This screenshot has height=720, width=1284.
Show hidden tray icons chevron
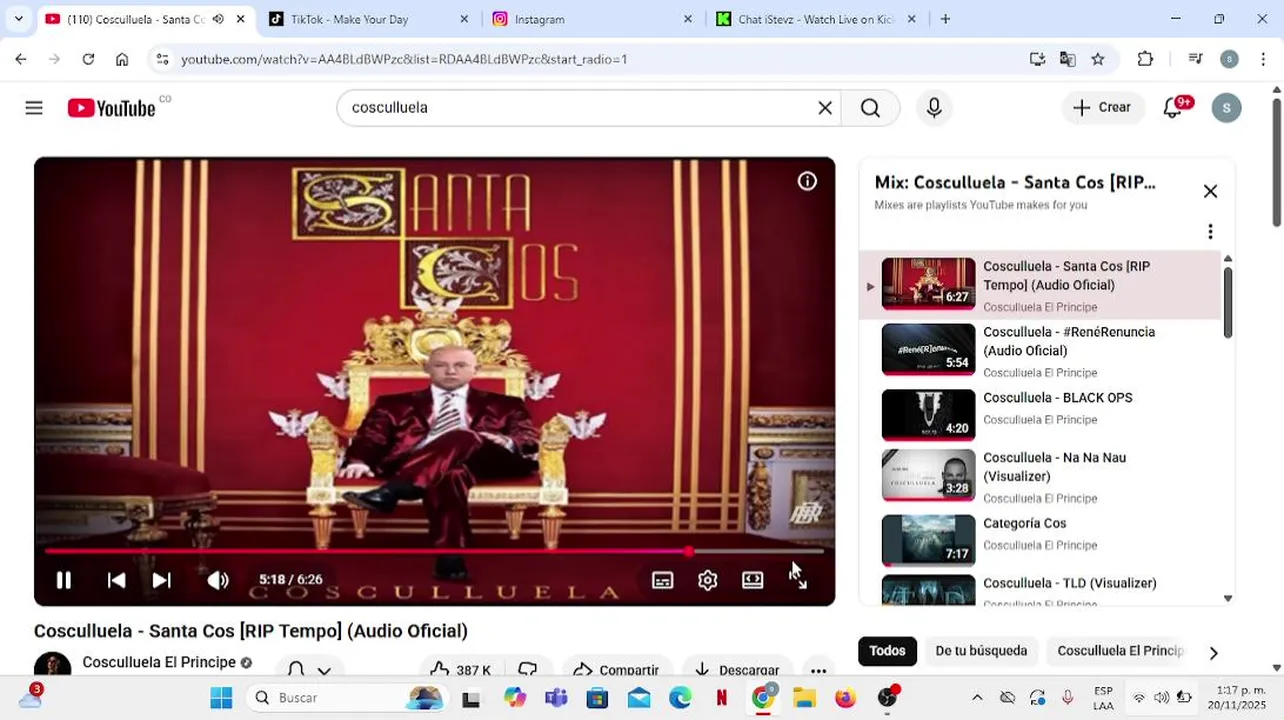click(x=977, y=697)
